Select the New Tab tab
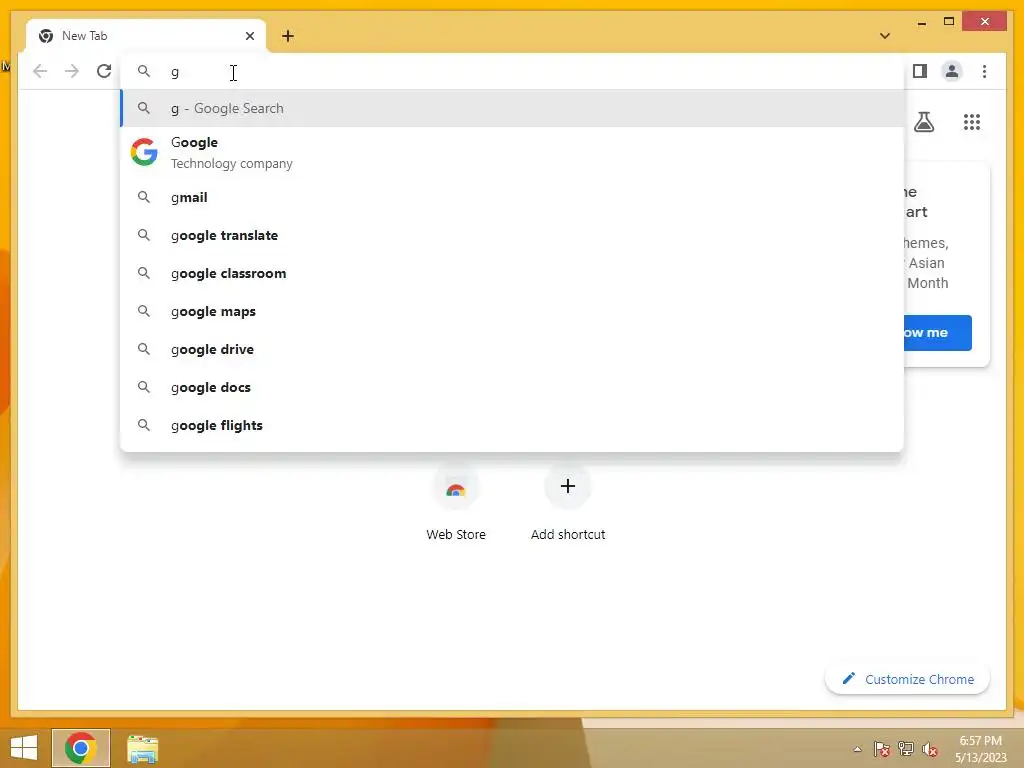The image size is (1024, 768). (x=146, y=36)
